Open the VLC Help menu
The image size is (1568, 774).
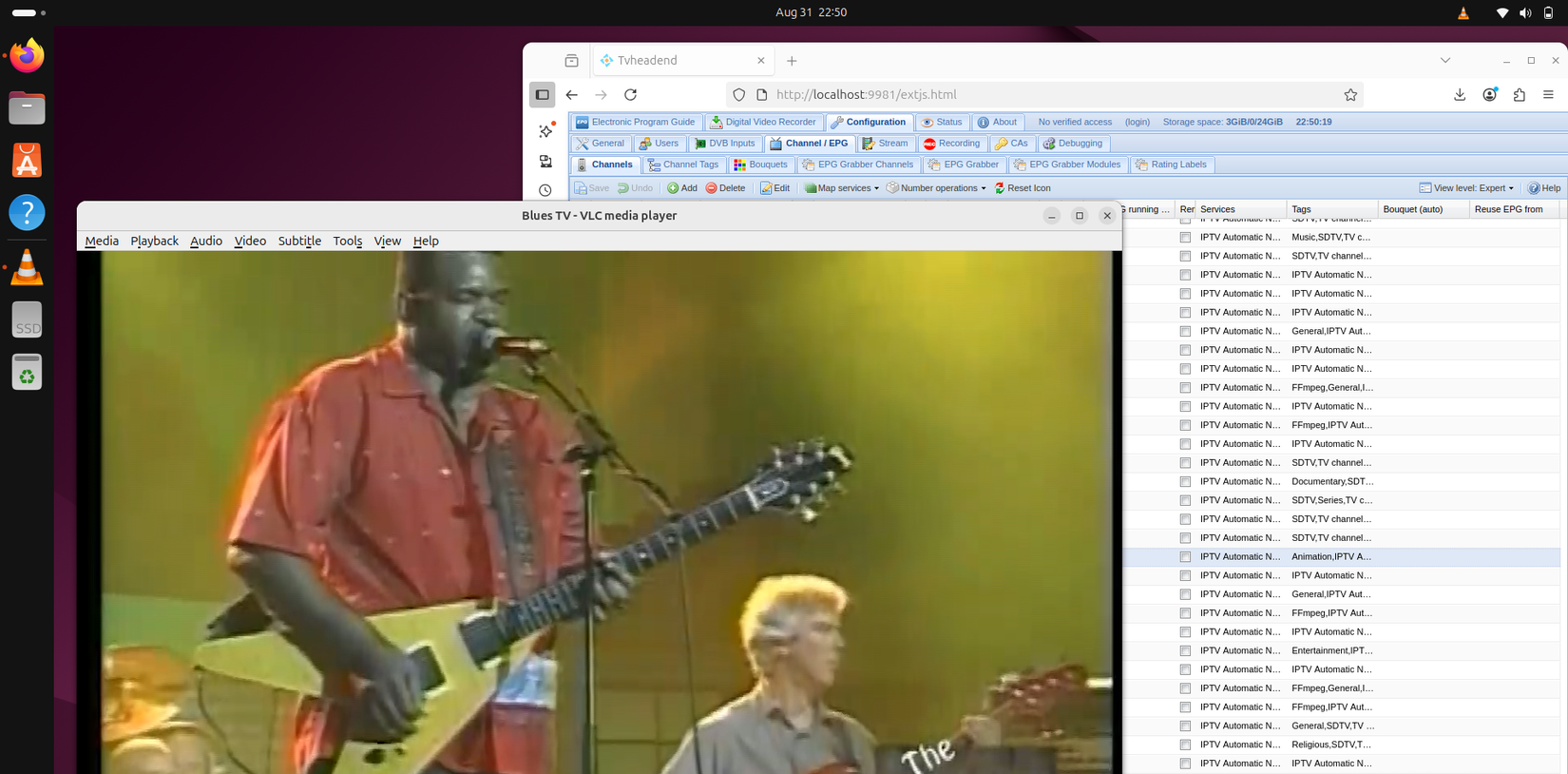tap(426, 242)
